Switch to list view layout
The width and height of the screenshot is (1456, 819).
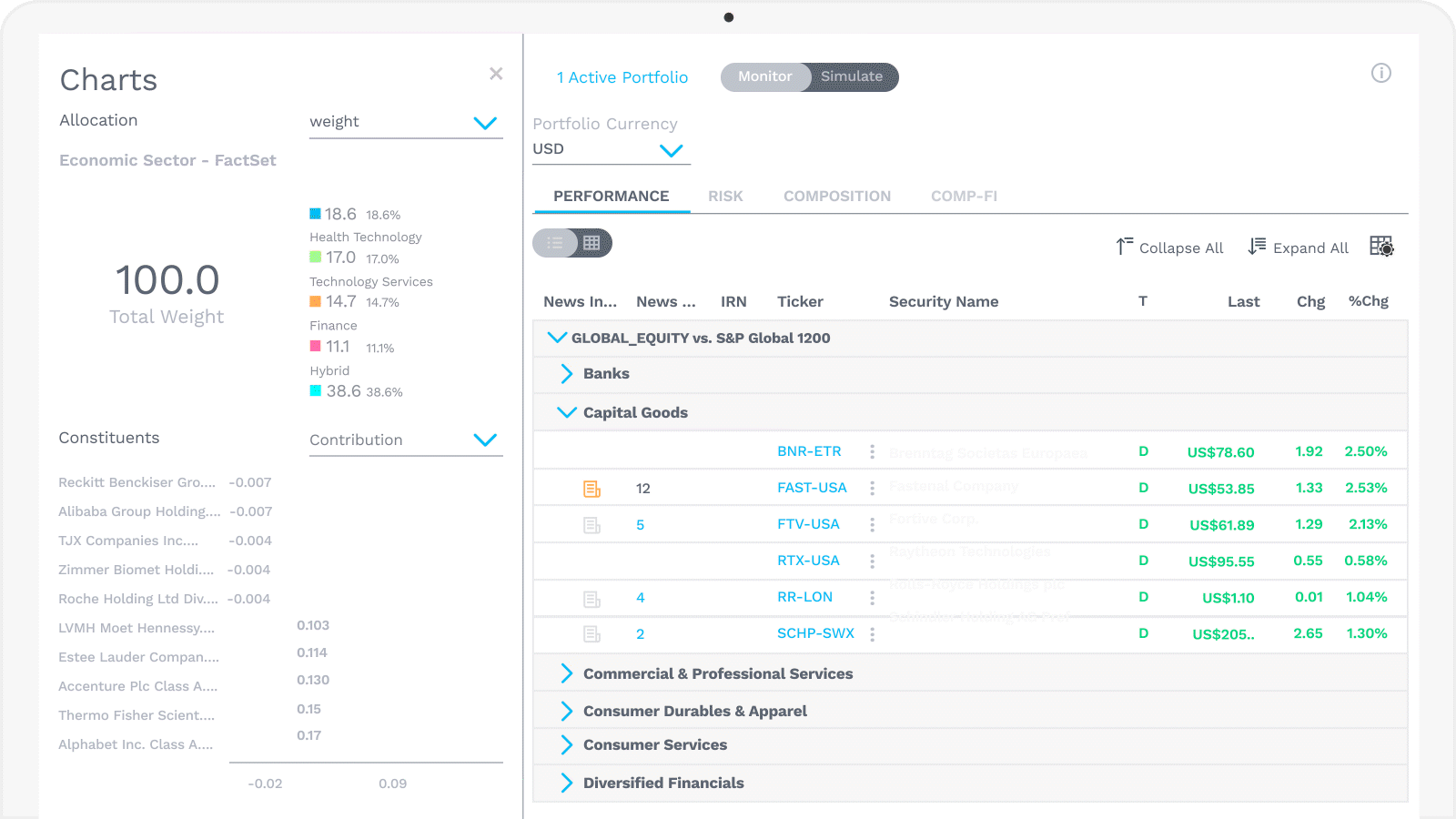554,243
